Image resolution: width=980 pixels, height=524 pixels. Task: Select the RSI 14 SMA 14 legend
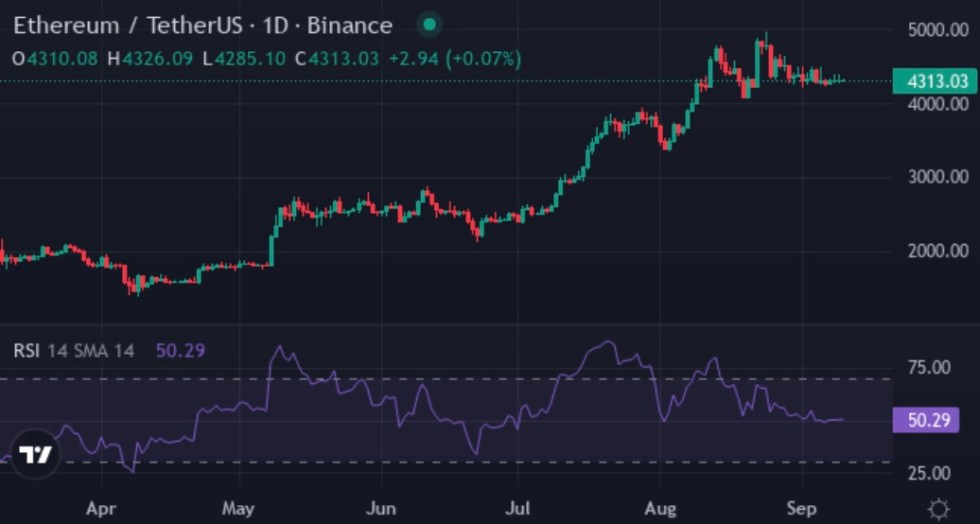click(x=74, y=351)
